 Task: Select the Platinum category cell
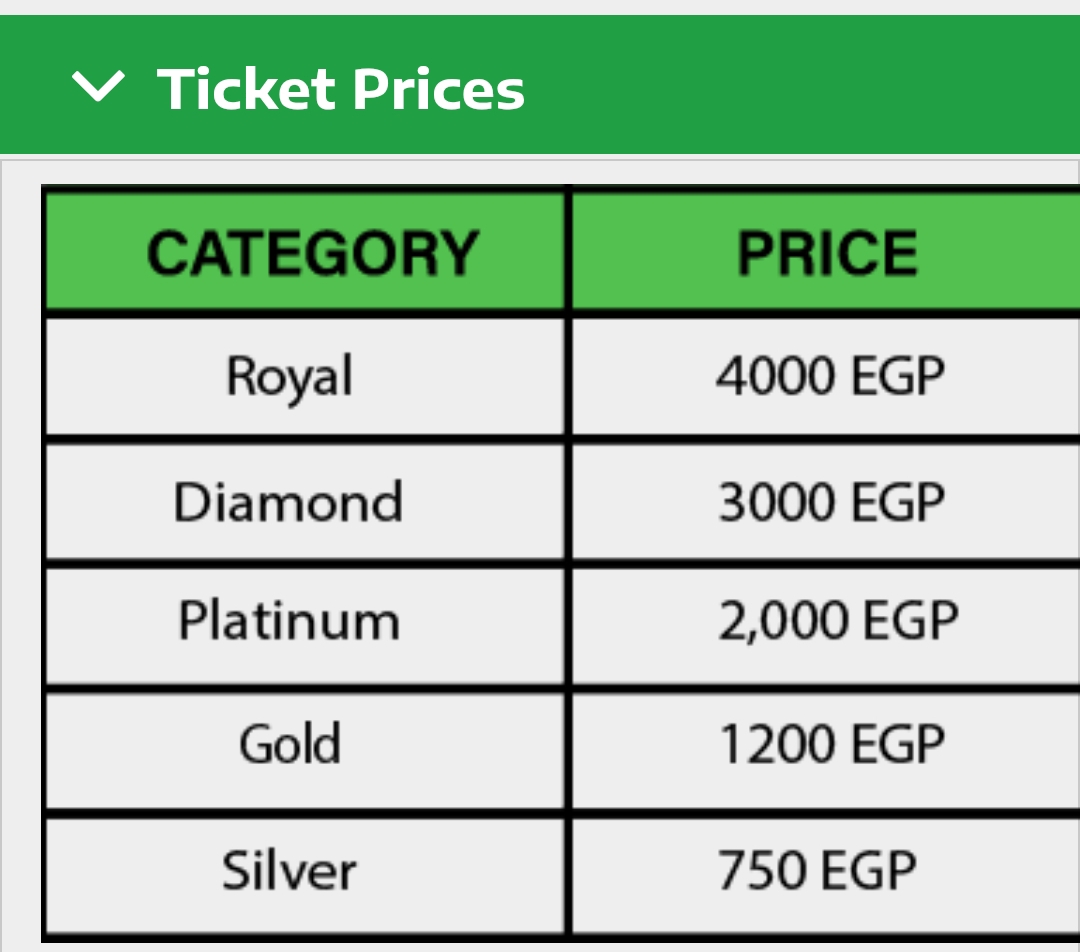tap(289, 621)
